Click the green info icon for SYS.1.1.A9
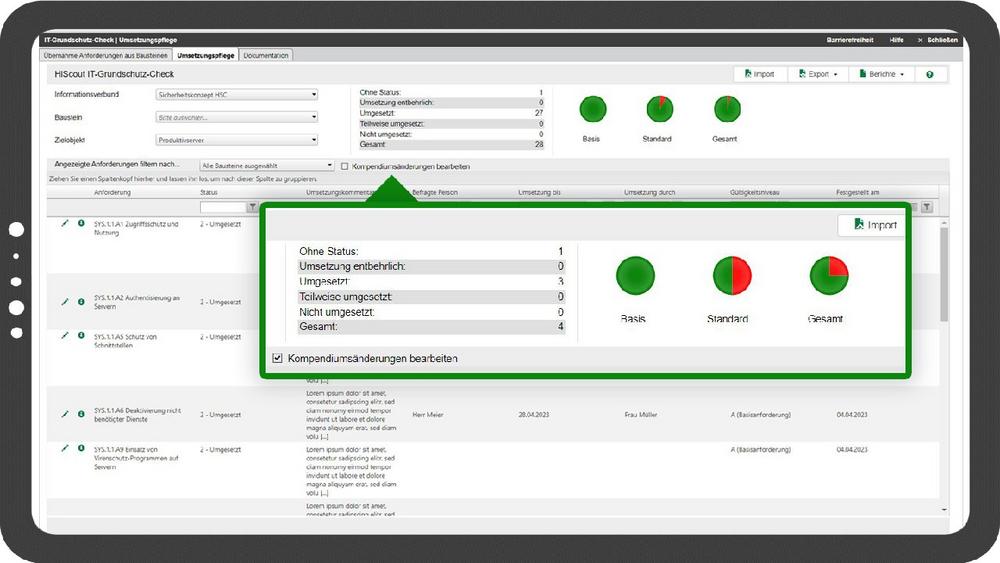Viewport: 1000px width, 563px height. pyautogui.click(x=81, y=449)
